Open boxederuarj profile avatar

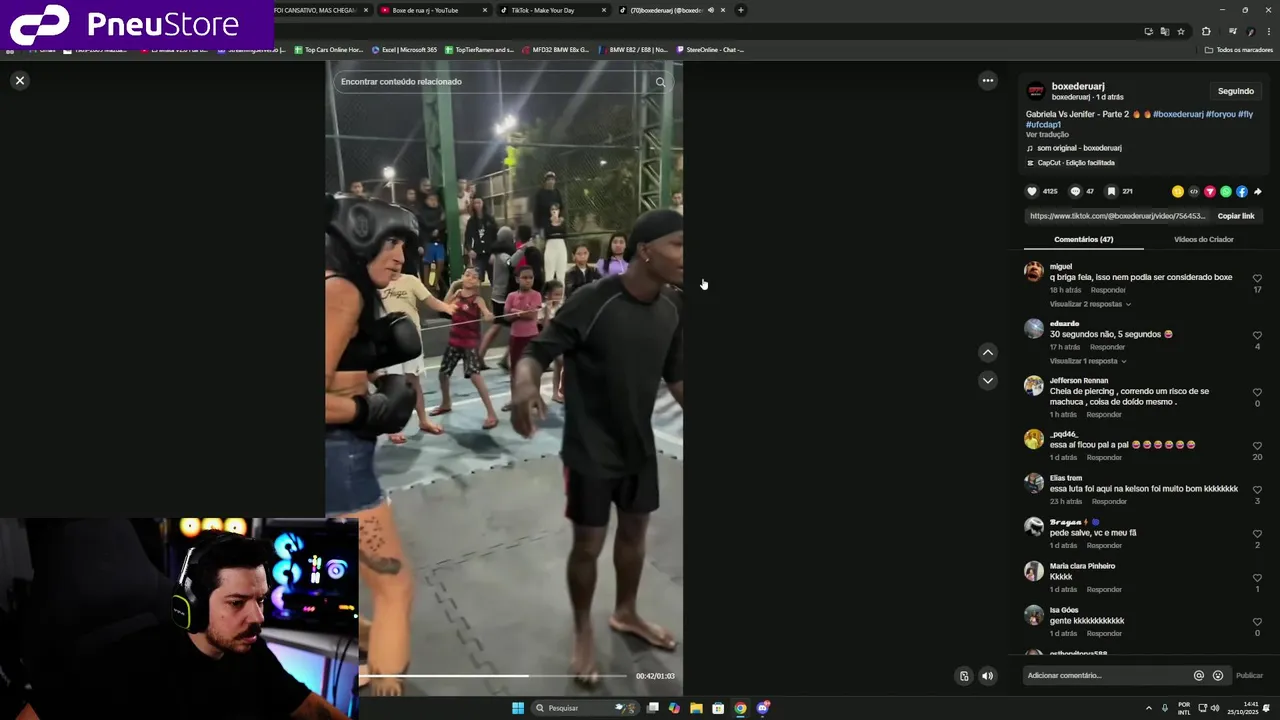click(1036, 91)
